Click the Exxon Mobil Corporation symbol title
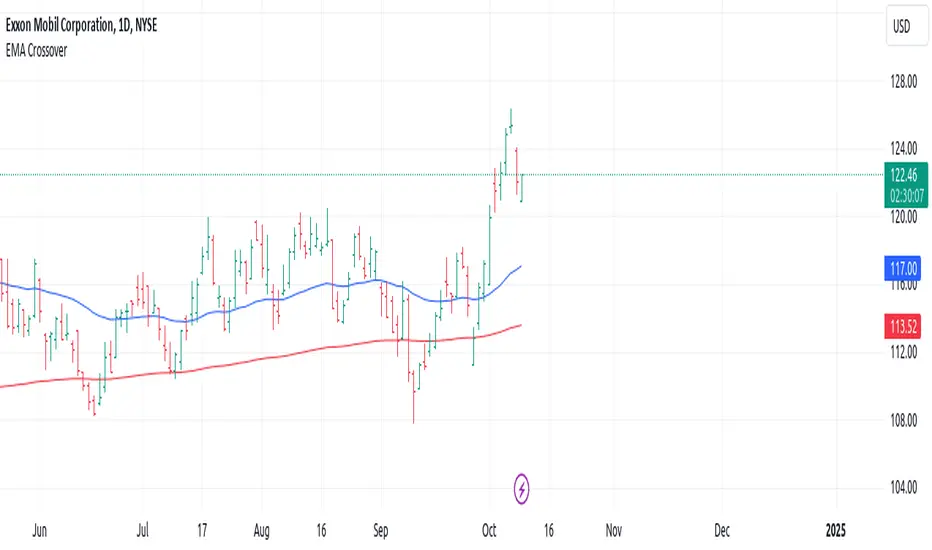The width and height of the screenshot is (932, 550). 81,25
